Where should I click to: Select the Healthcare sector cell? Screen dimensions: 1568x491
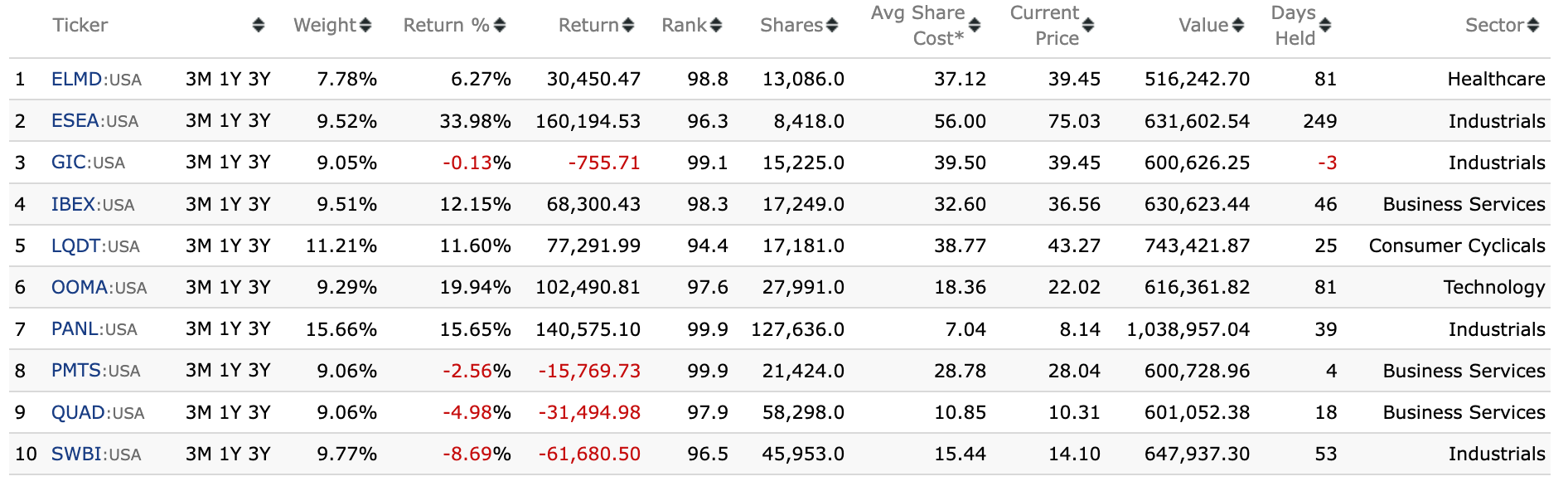pyautogui.click(x=1496, y=80)
